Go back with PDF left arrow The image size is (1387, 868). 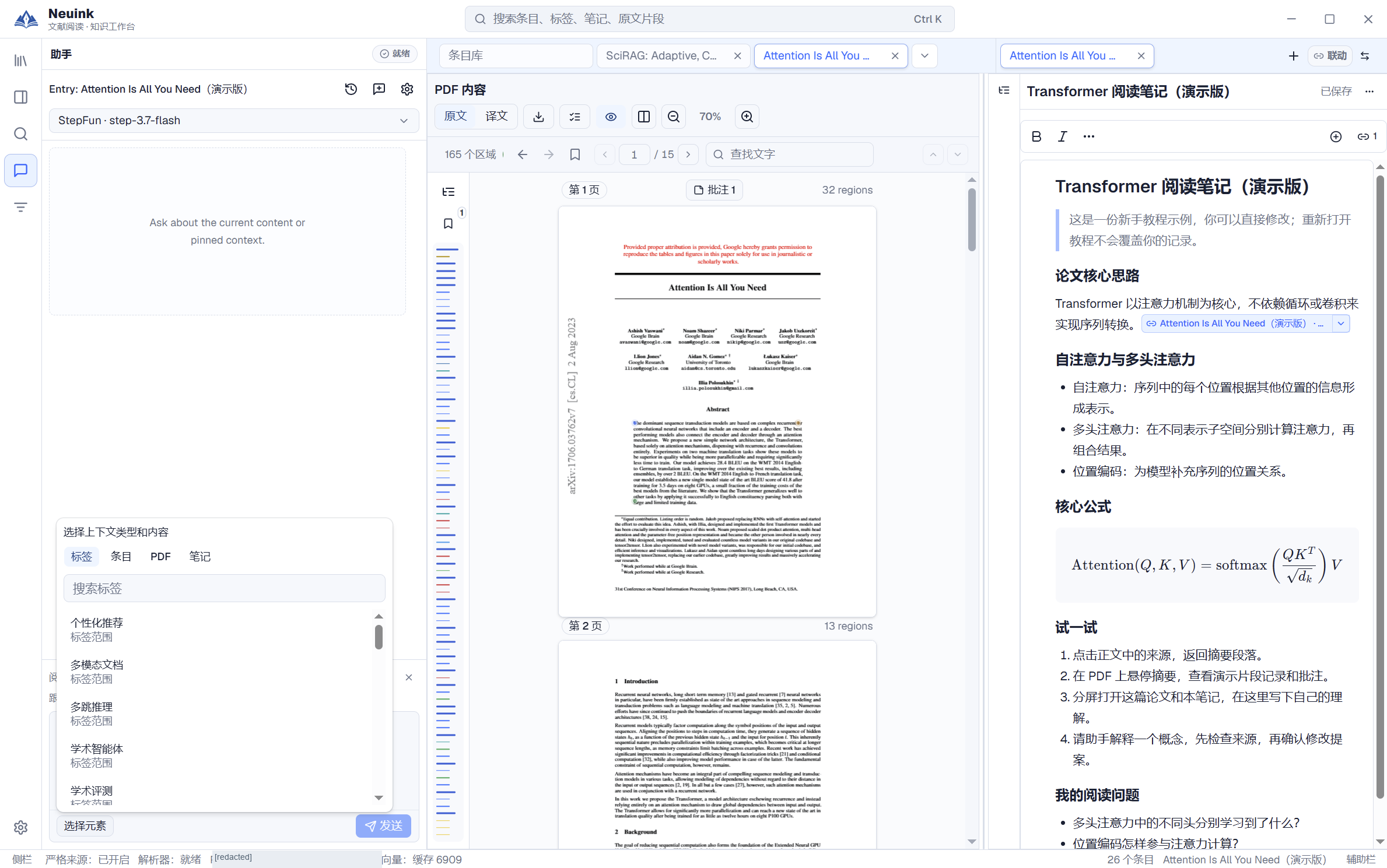pos(523,154)
